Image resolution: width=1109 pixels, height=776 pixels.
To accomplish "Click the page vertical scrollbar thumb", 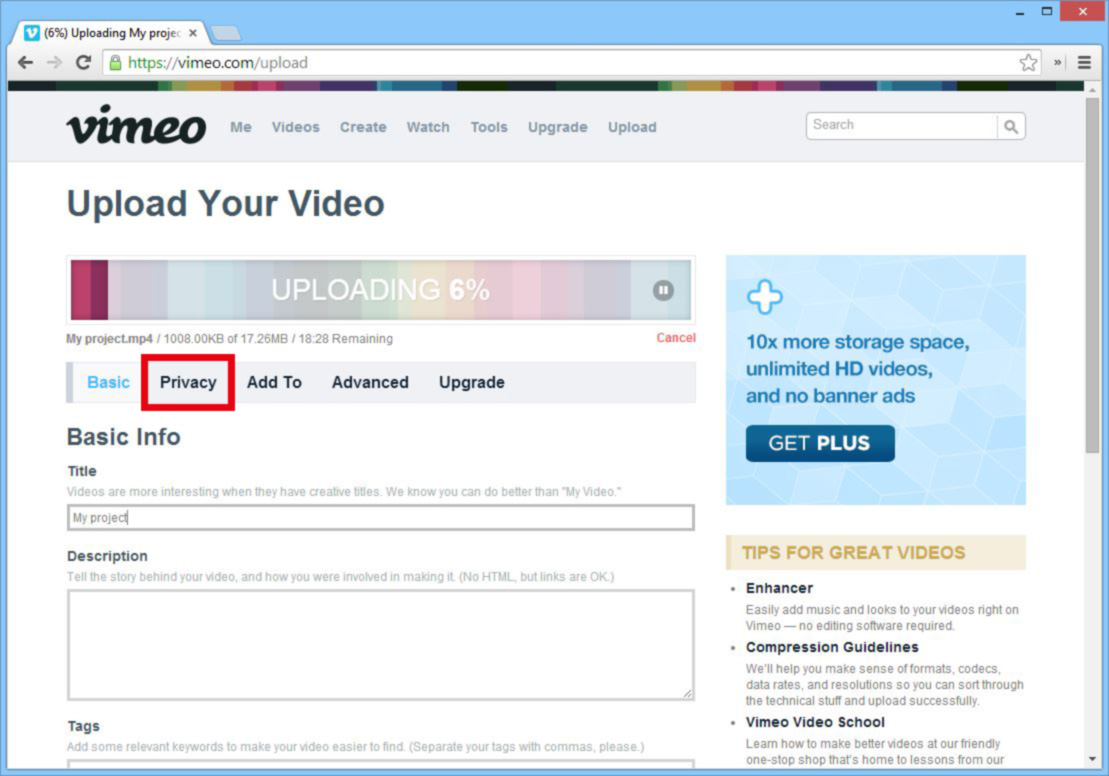I will 1092,276.
